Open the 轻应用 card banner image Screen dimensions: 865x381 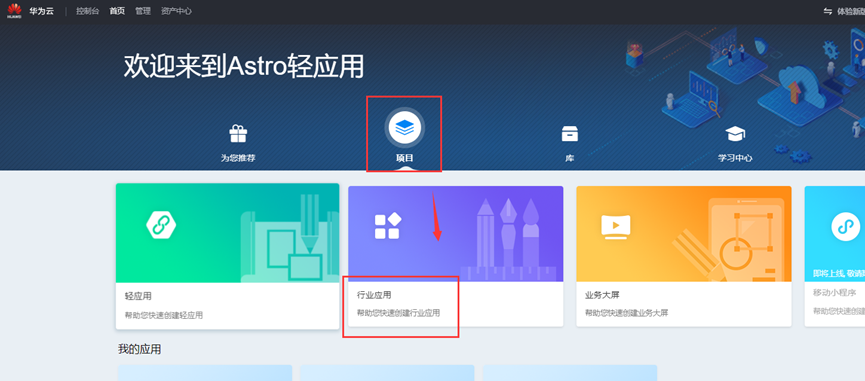[227, 233]
